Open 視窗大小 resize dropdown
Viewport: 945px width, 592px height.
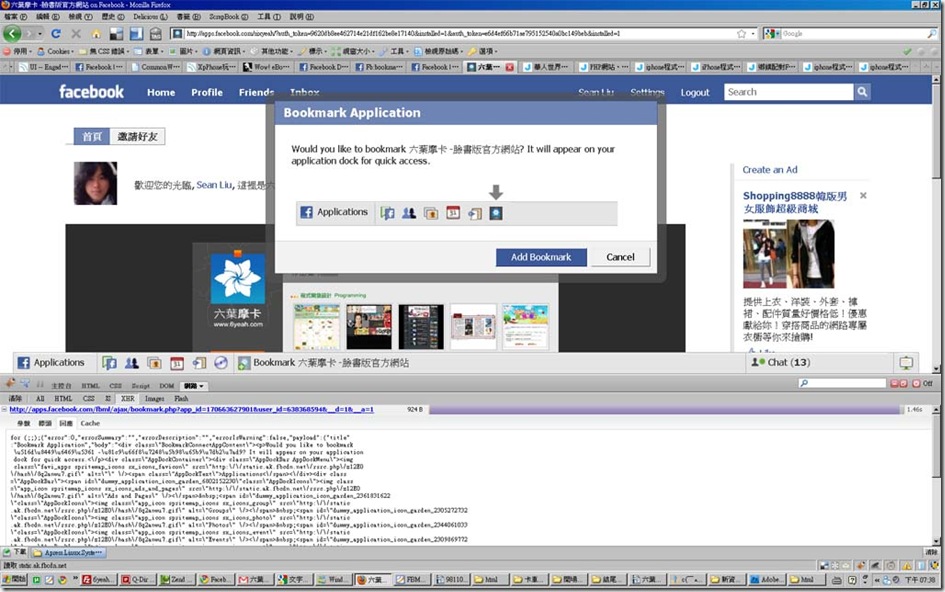click(x=353, y=51)
